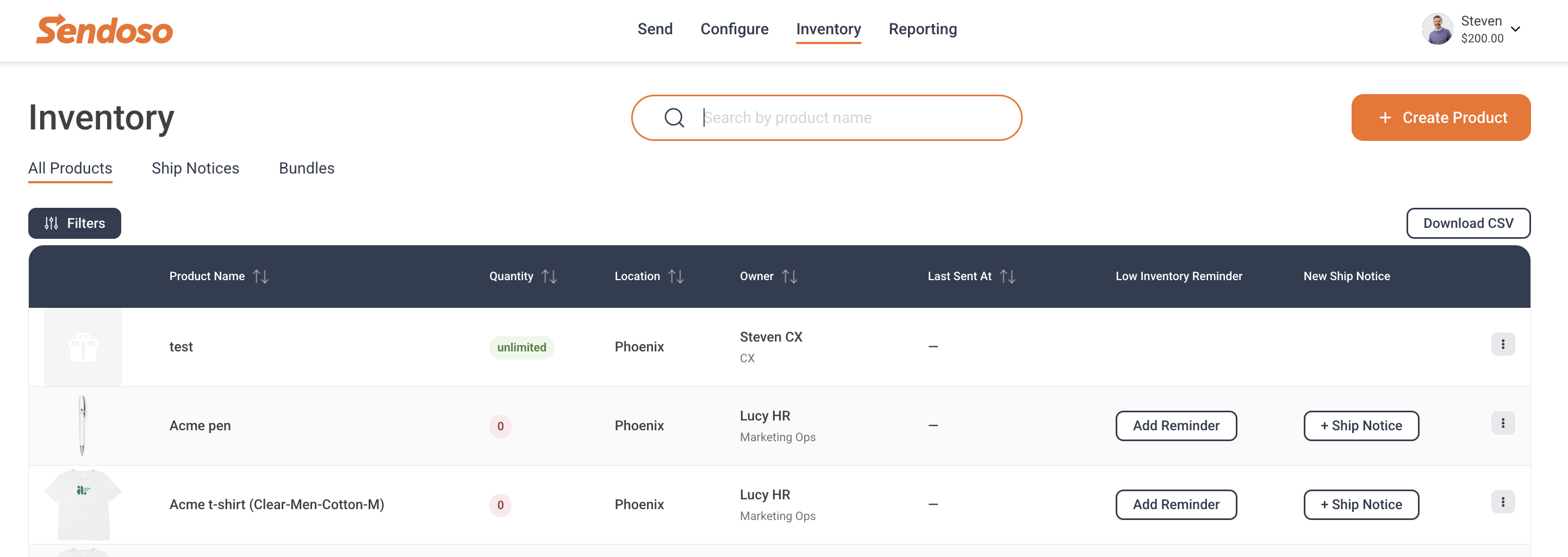Sort by Owner arrows

[789, 276]
